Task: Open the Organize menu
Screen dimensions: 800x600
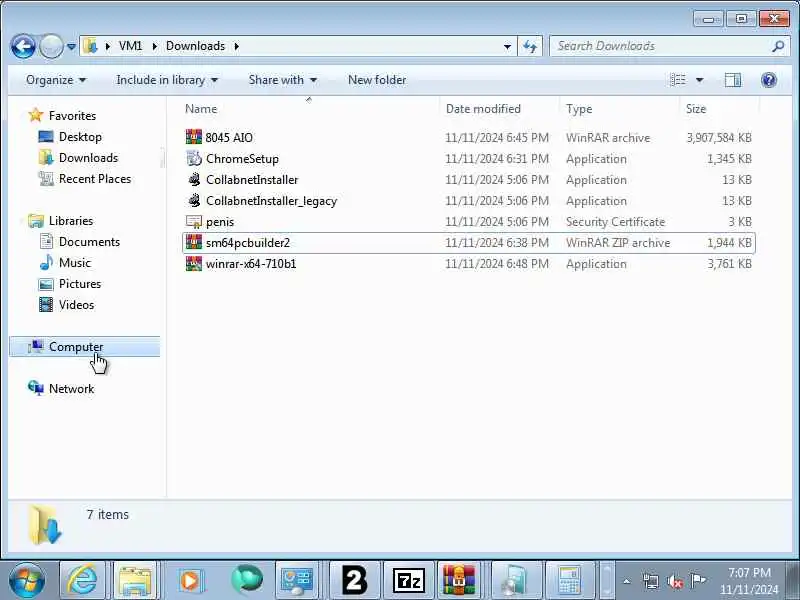Action: (x=56, y=80)
